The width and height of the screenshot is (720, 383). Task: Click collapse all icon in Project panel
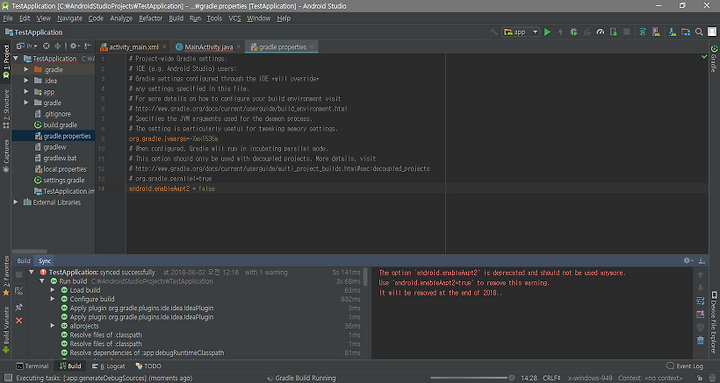(x=57, y=46)
